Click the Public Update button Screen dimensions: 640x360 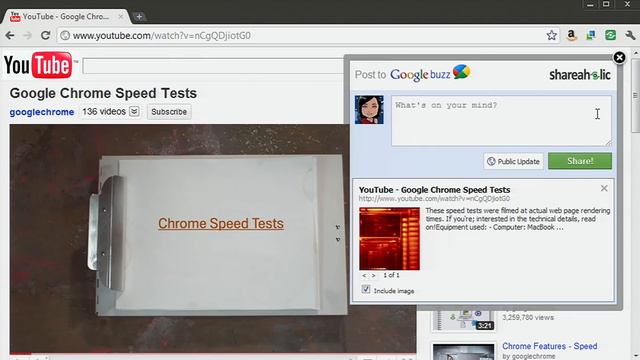click(x=514, y=161)
